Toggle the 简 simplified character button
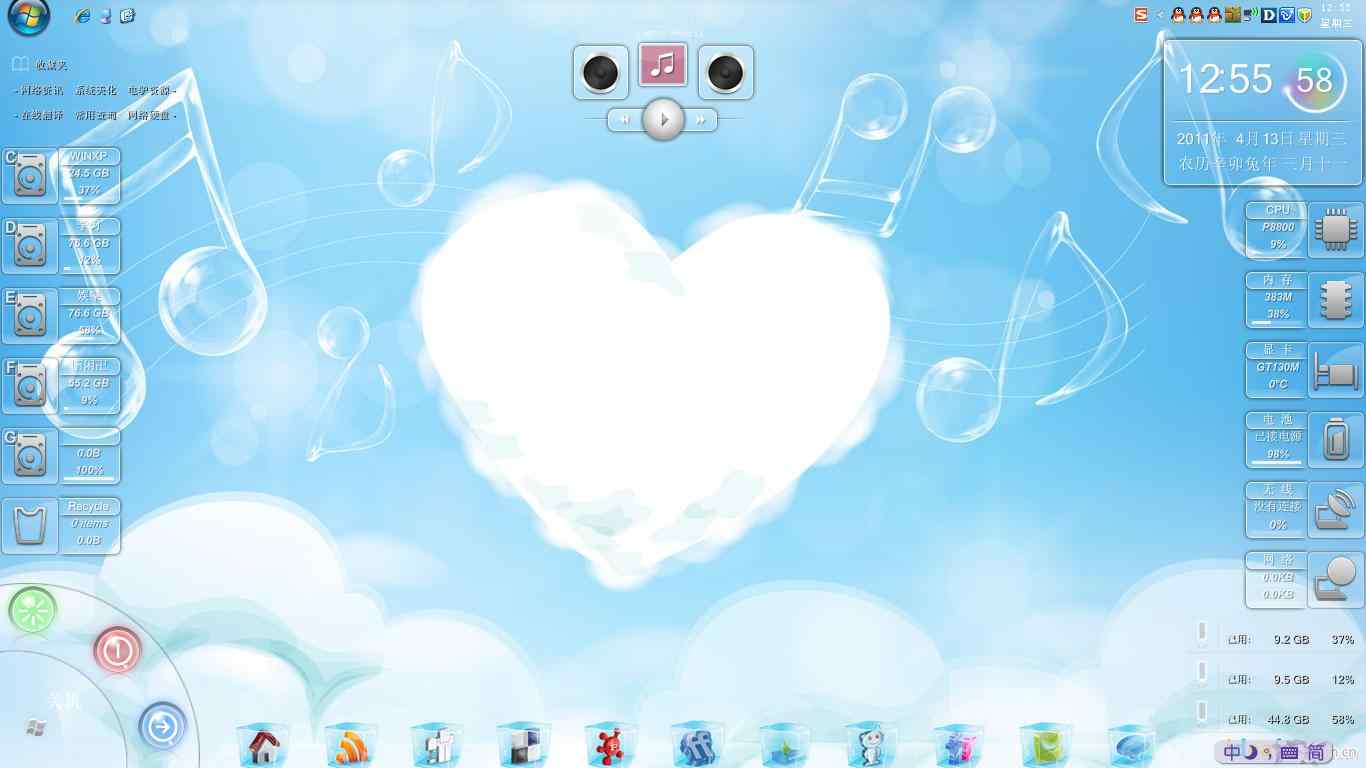The height and width of the screenshot is (768, 1366). point(1316,752)
